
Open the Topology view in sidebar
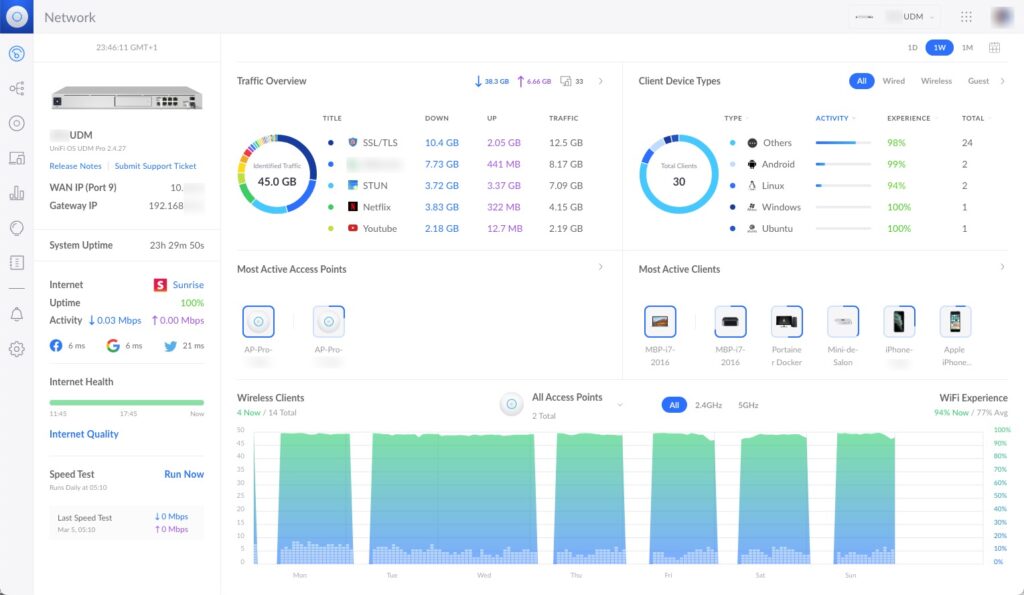(17, 89)
